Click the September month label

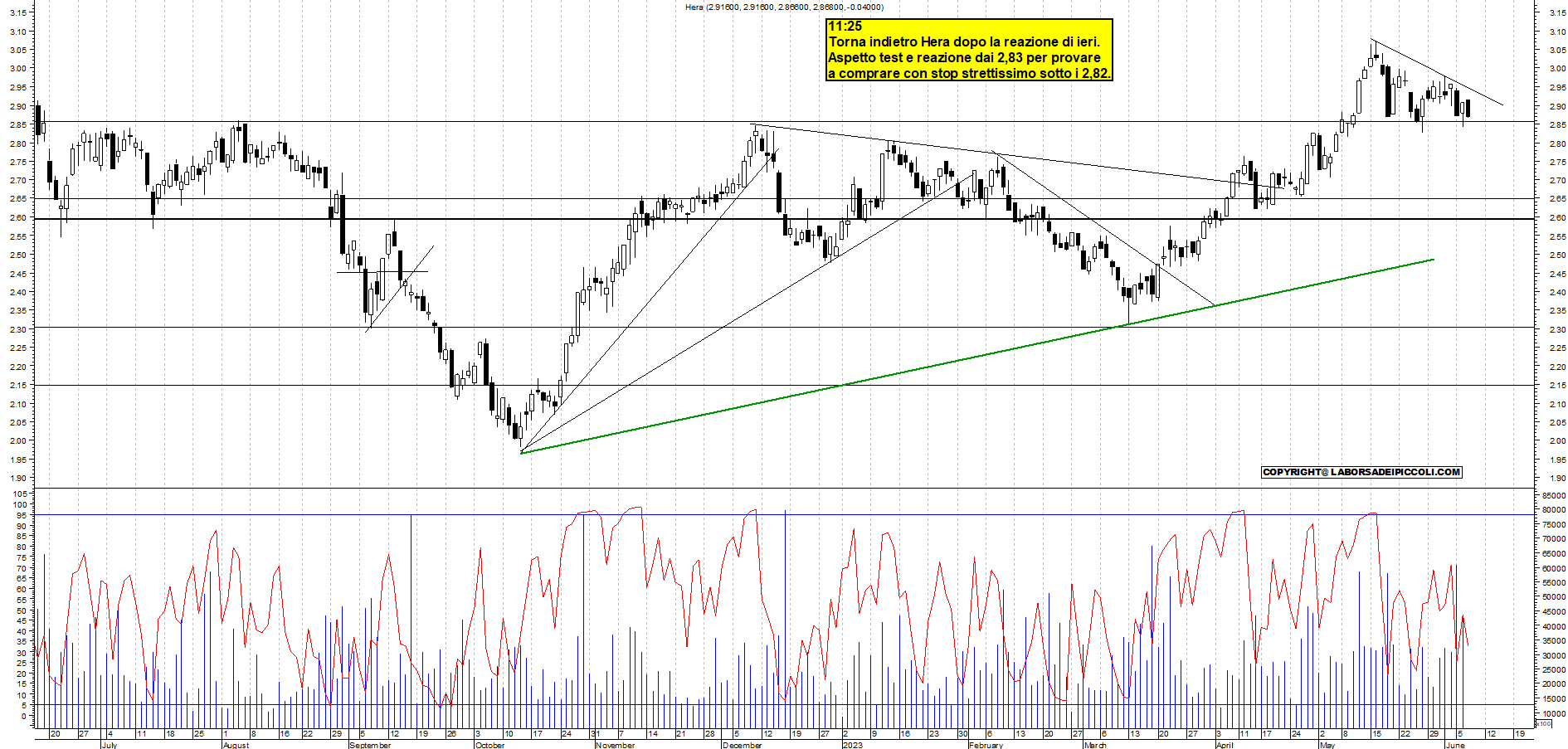[370, 745]
